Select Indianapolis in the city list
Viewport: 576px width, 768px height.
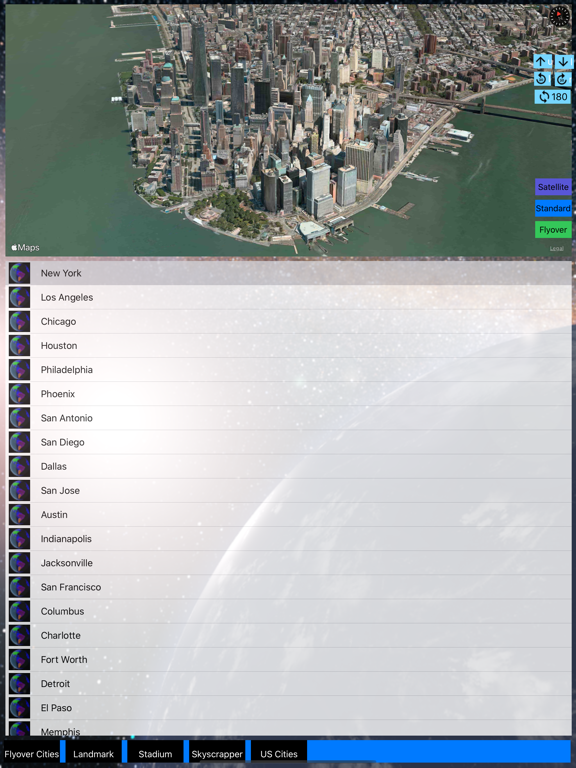point(289,539)
